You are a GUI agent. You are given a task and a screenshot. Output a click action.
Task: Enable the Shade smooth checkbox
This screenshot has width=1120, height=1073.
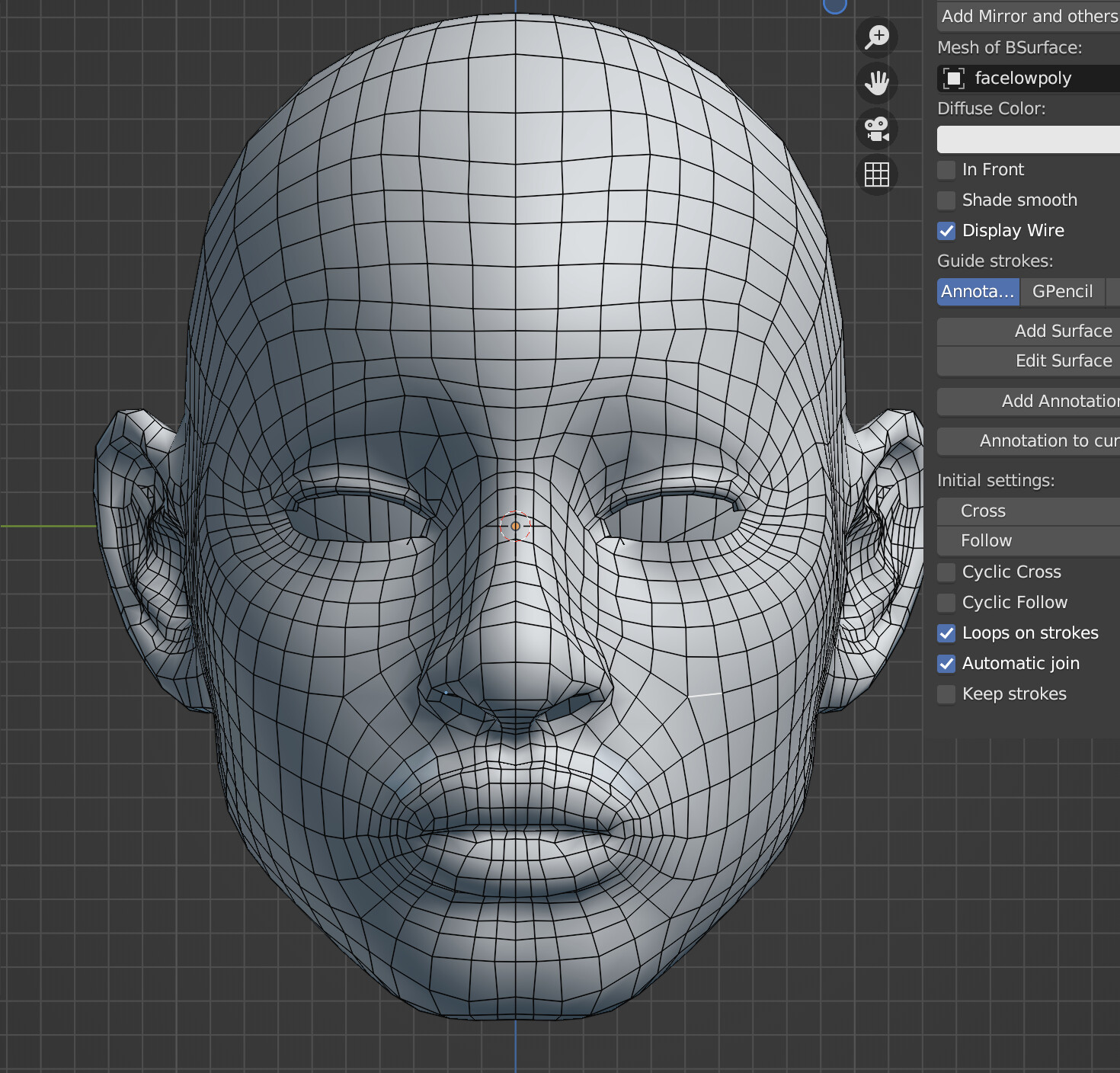[946, 200]
